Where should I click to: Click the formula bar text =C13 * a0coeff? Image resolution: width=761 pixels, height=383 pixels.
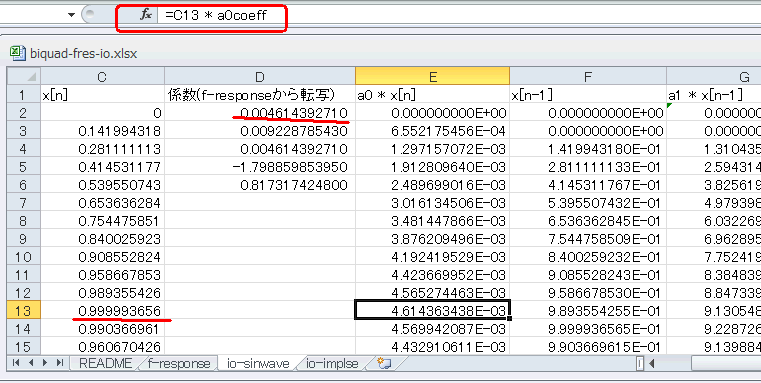point(216,15)
